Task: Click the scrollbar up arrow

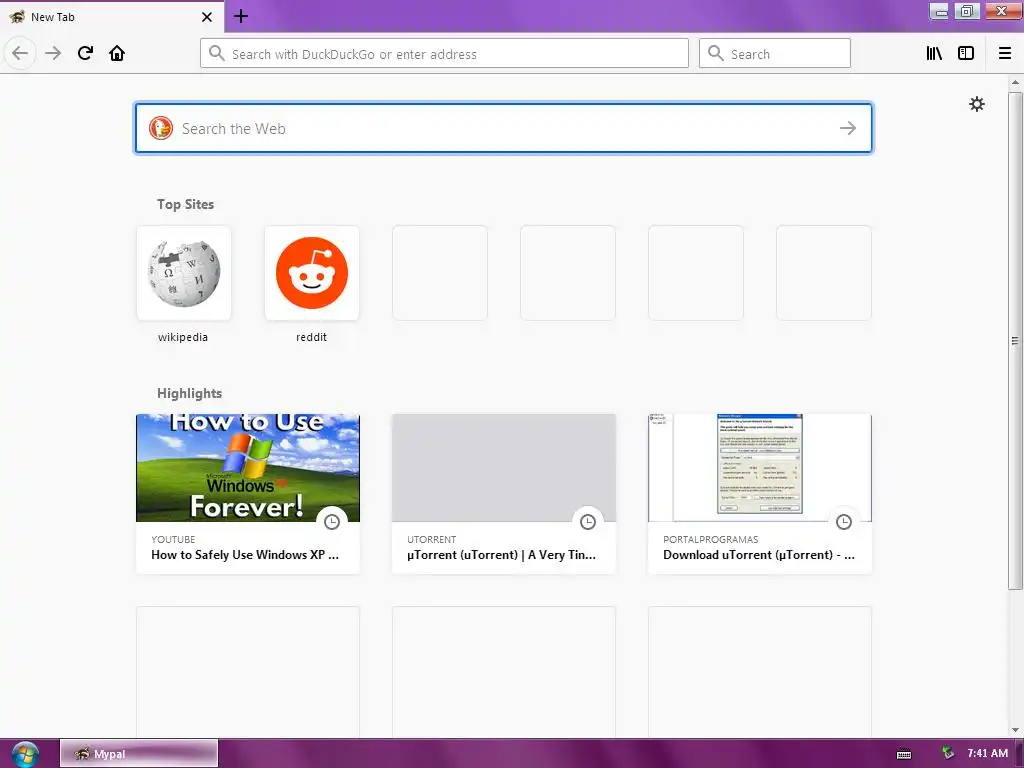Action: click(x=1015, y=82)
